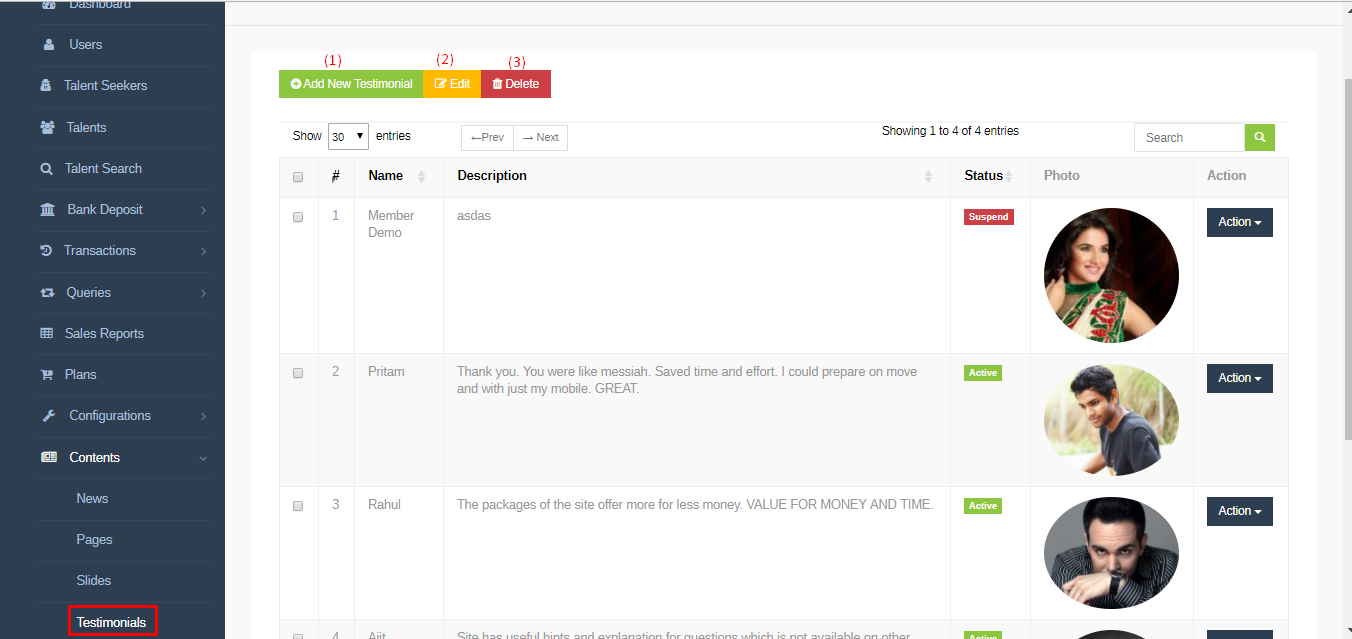Image resolution: width=1352 pixels, height=639 pixels.
Task: Click Talent Search label in the sidebar
Action: [x=103, y=169]
